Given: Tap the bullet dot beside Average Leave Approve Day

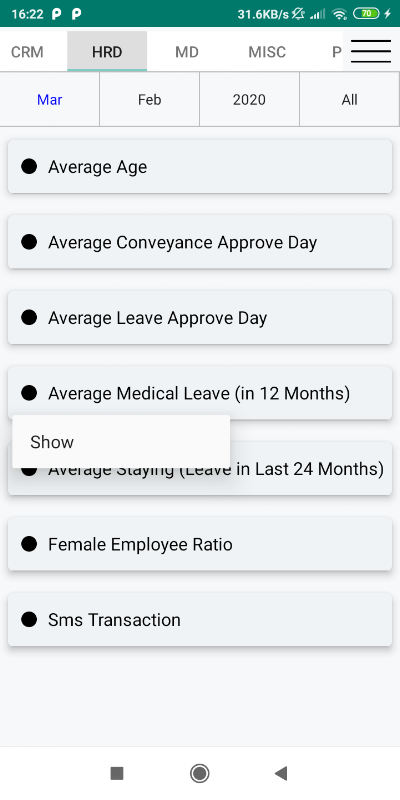Looking at the screenshot, I should pyautogui.click(x=29, y=317).
